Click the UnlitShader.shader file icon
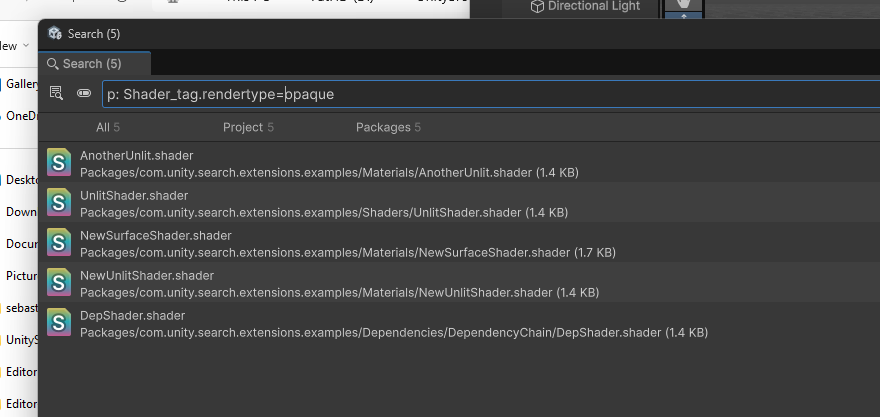The height and width of the screenshot is (417, 880). tap(59, 203)
